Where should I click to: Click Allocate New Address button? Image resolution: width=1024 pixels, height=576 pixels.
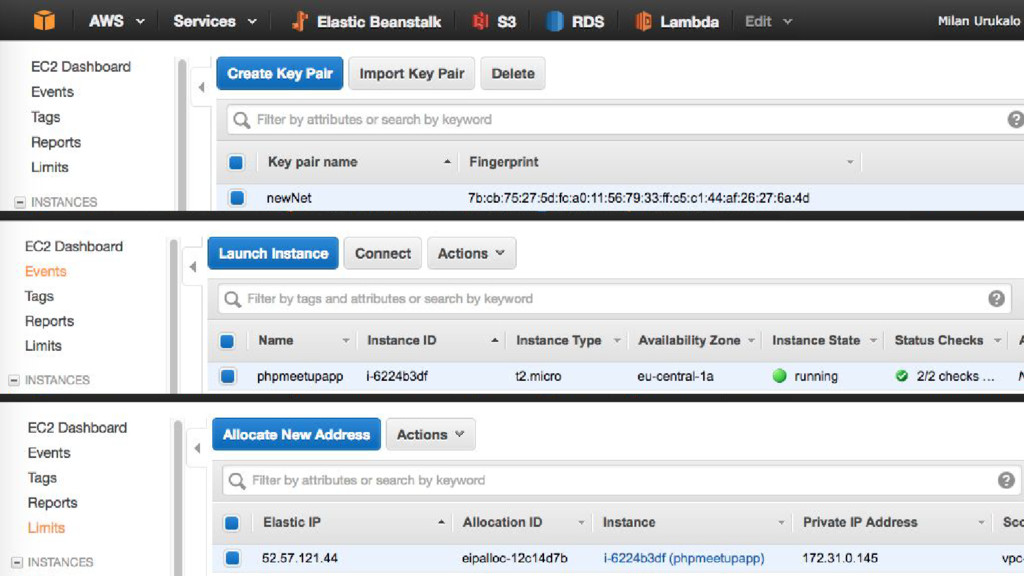click(x=296, y=434)
